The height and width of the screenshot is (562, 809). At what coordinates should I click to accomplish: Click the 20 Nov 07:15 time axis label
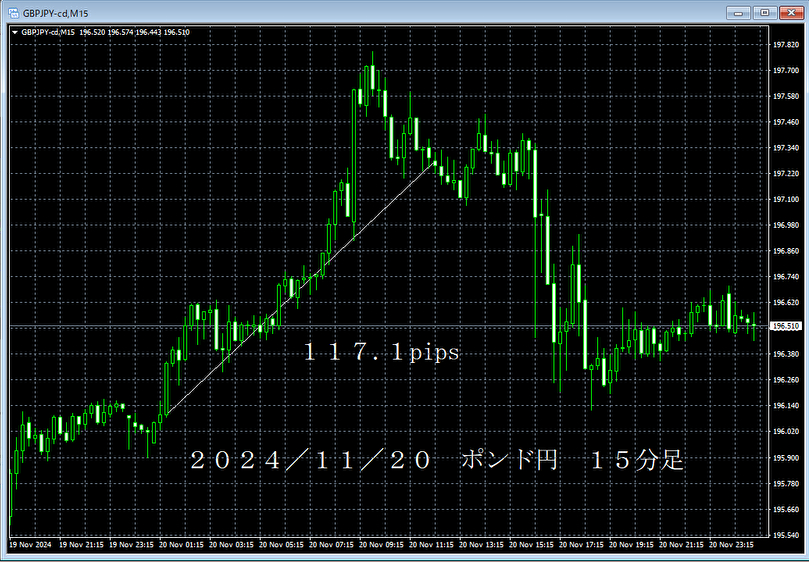331,545
